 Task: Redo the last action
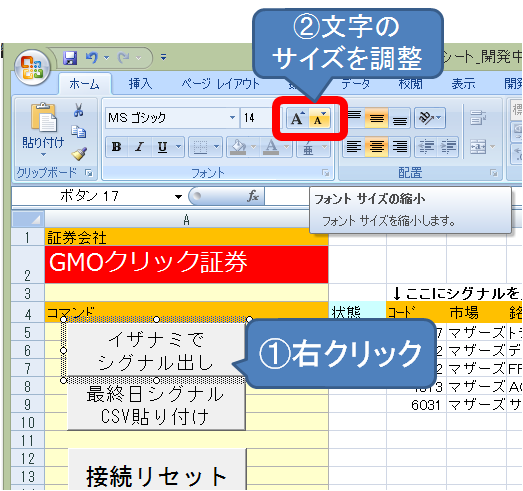coord(124,58)
